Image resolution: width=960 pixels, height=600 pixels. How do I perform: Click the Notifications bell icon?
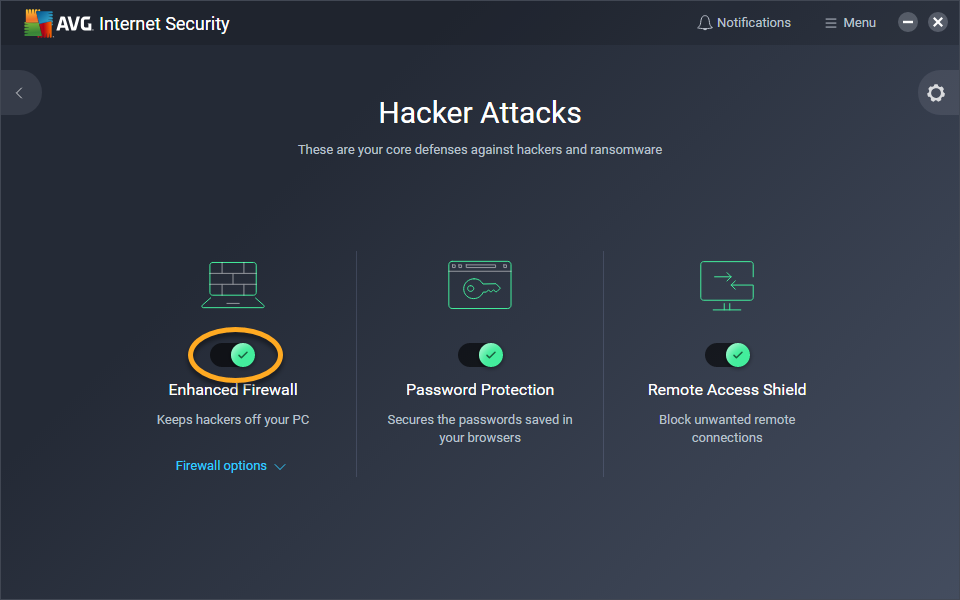[705, 23]
